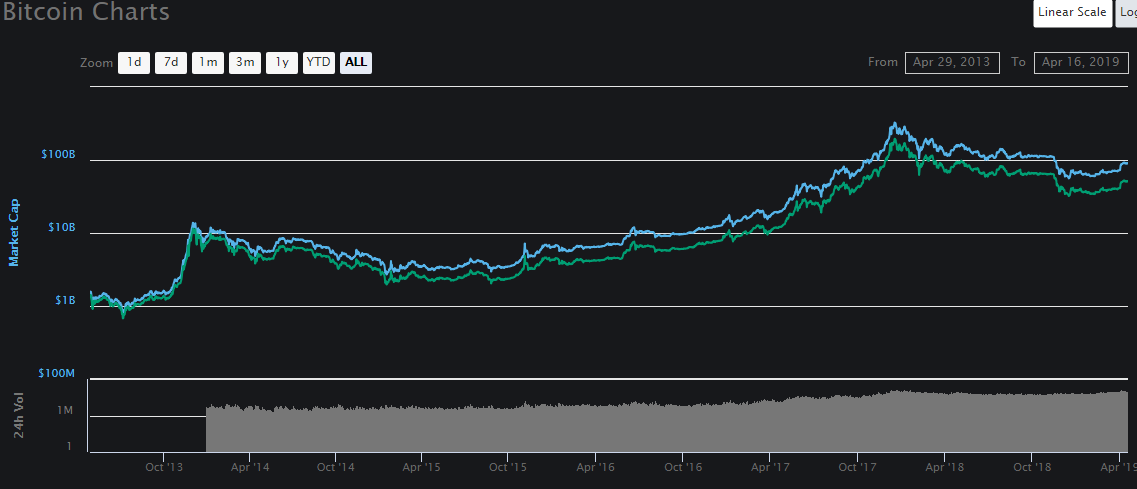Click the $100B axis label
This screenshot has width=1137, height=489.
pos(58,155)
